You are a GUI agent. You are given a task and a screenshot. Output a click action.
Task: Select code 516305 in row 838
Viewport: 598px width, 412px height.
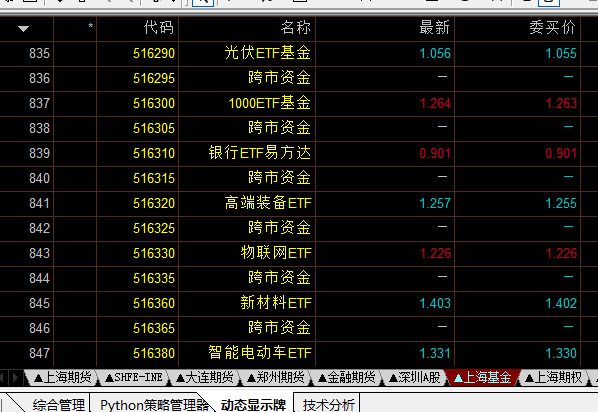tap(154, 128)
